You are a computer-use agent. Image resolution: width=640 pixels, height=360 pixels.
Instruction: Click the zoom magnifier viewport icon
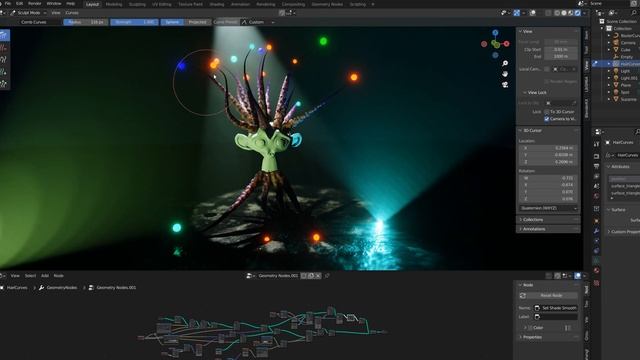(505, 63)
